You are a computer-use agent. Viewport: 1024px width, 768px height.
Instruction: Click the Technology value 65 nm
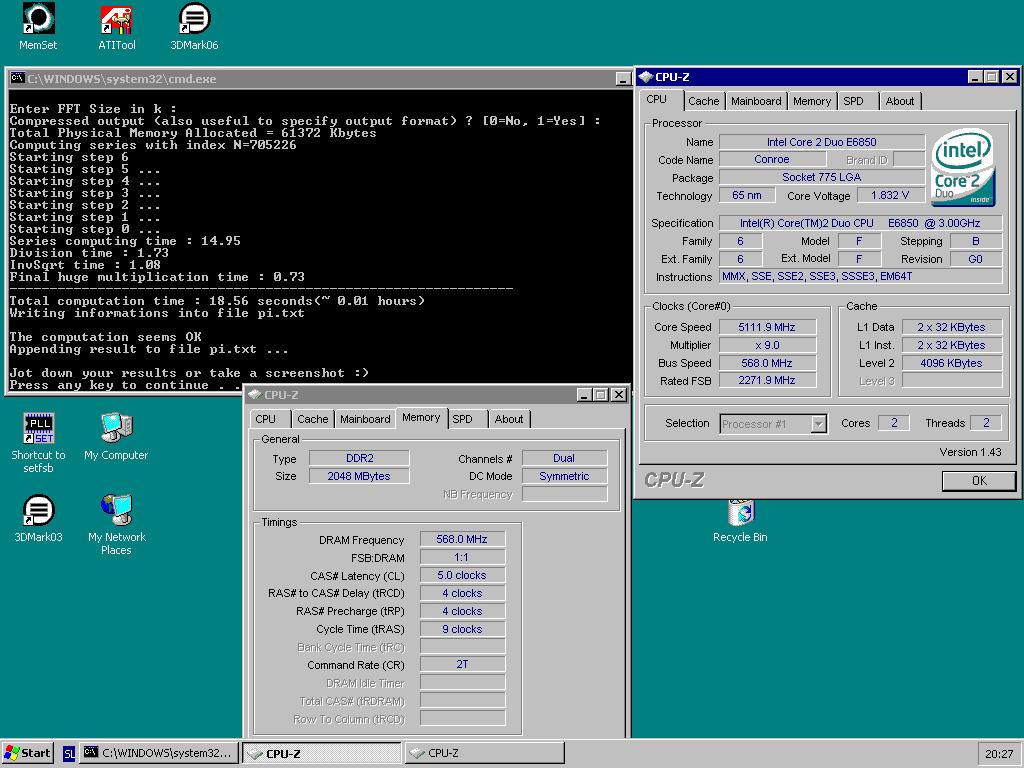click(746, 195)
